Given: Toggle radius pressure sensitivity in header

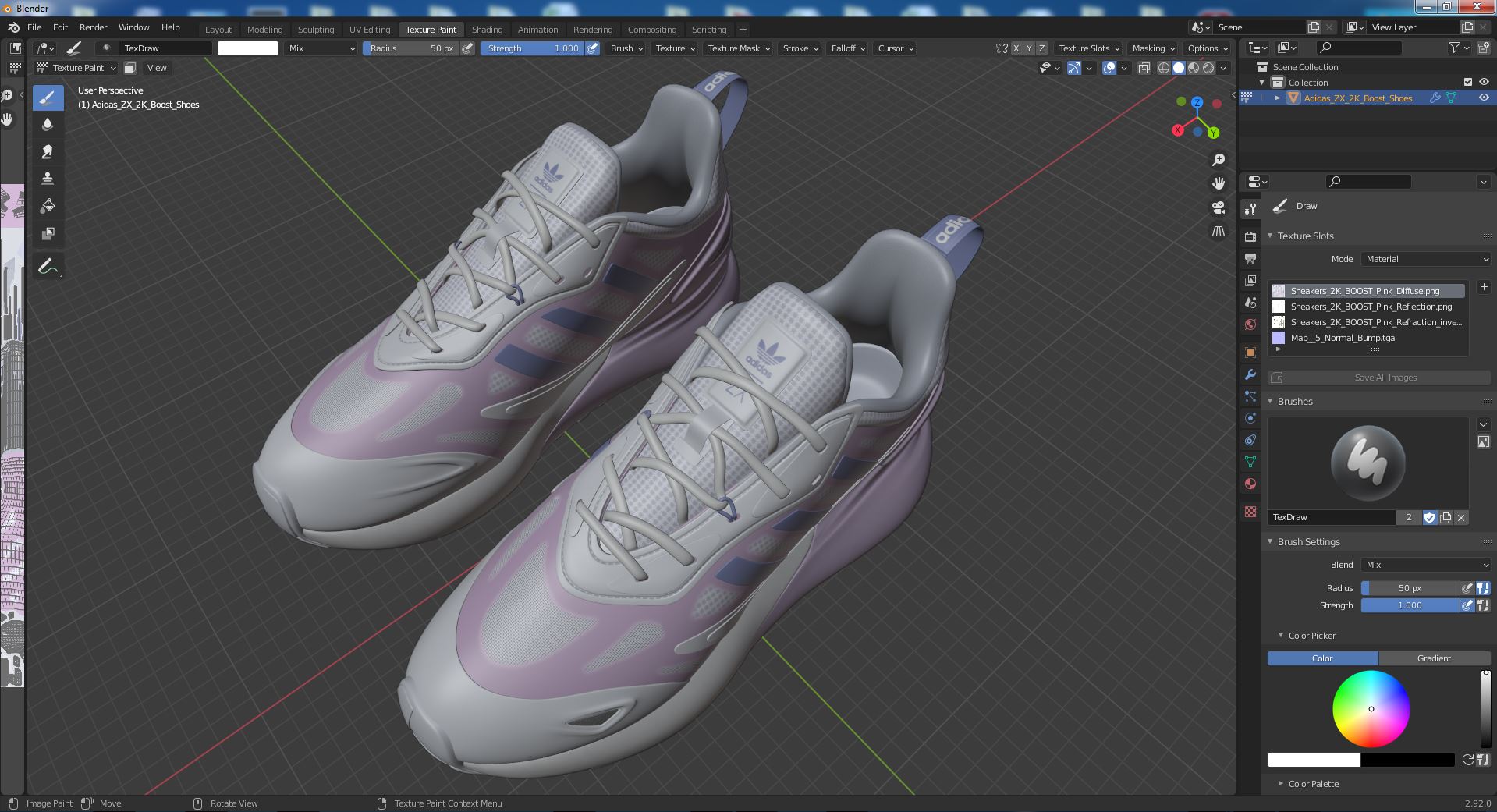Looking at the screenshot, I should pos(467,48).
